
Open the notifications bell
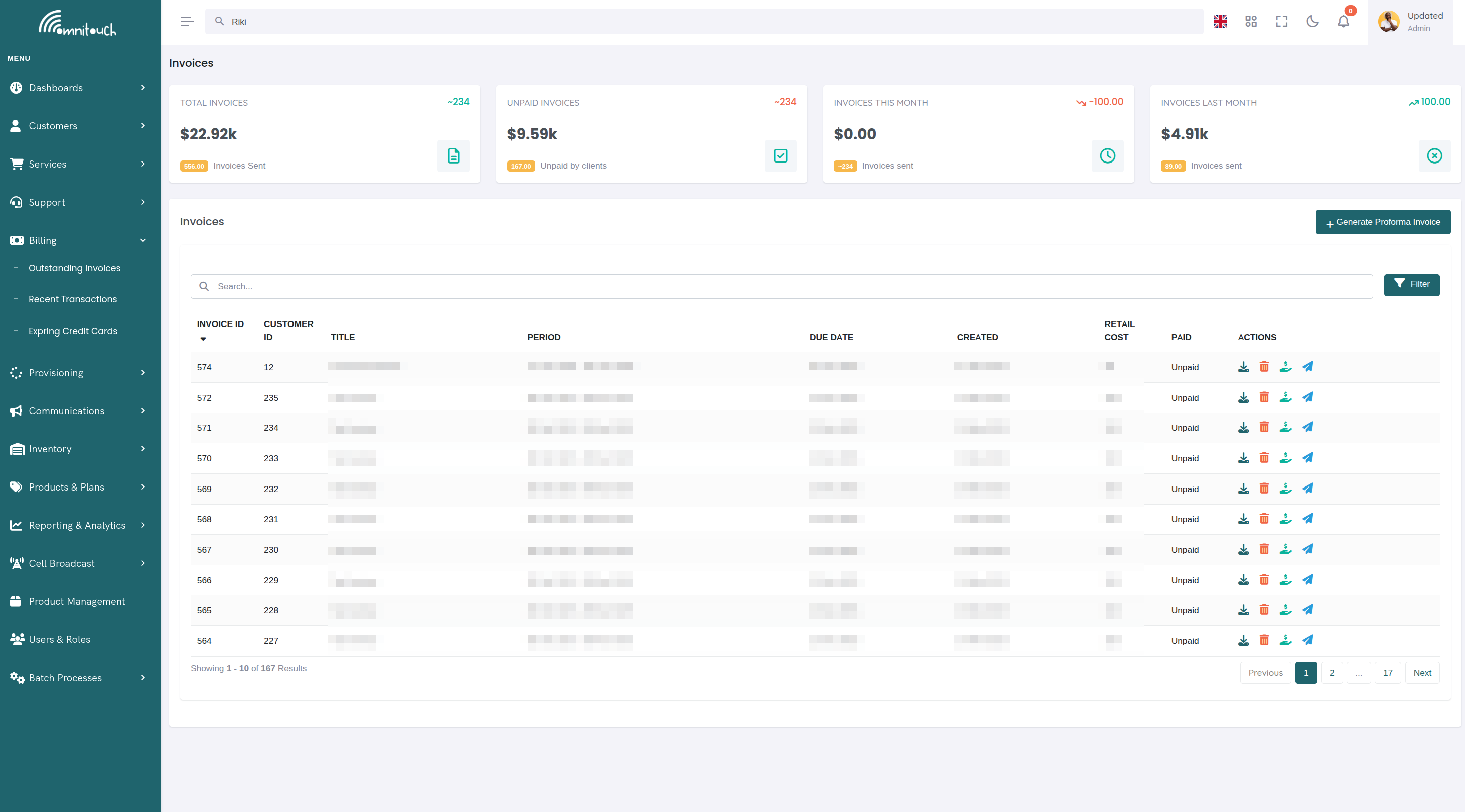(1343, 22)
